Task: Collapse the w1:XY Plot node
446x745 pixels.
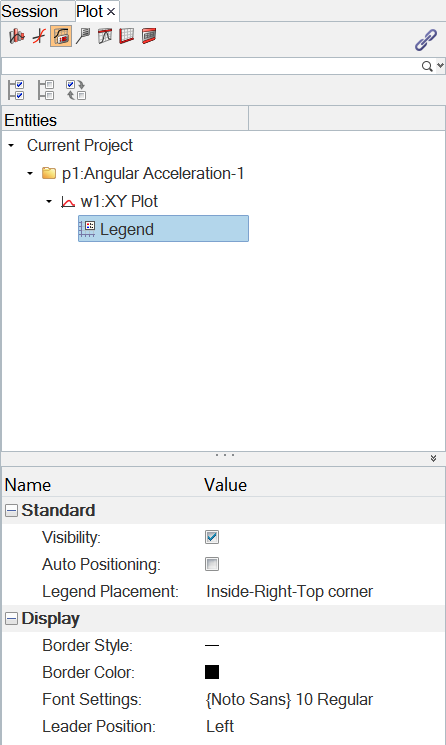Action: pyautogui.click(x=49, y=201)
